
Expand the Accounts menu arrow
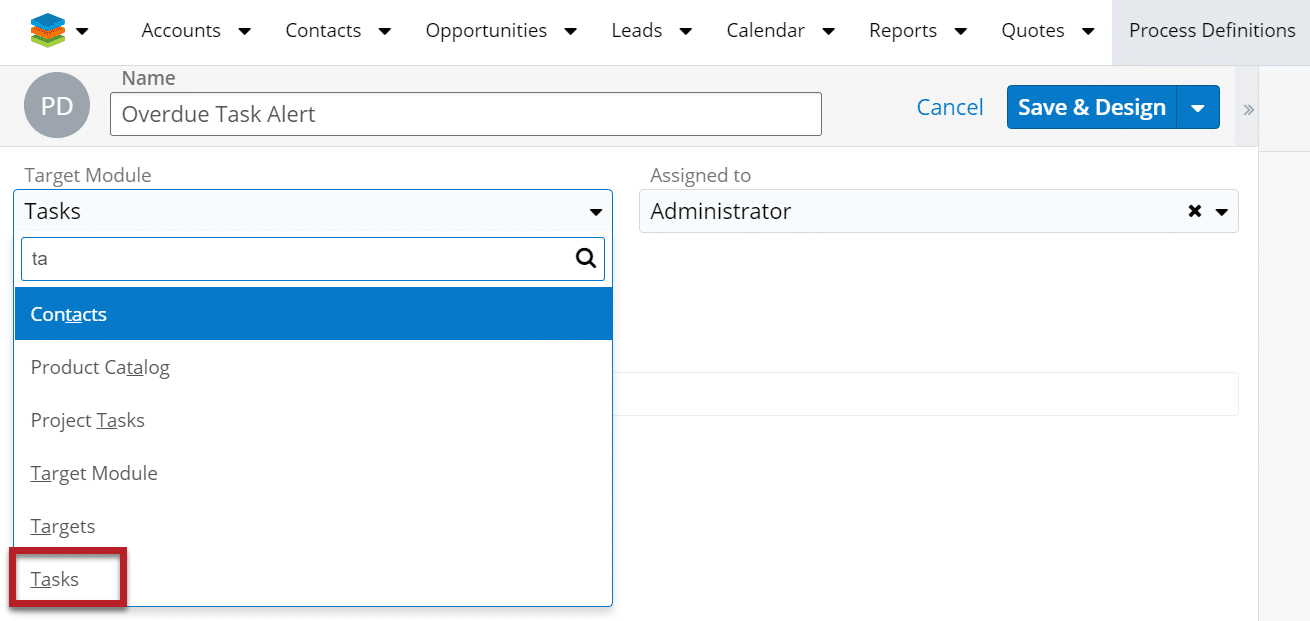[x=245, y=32]
